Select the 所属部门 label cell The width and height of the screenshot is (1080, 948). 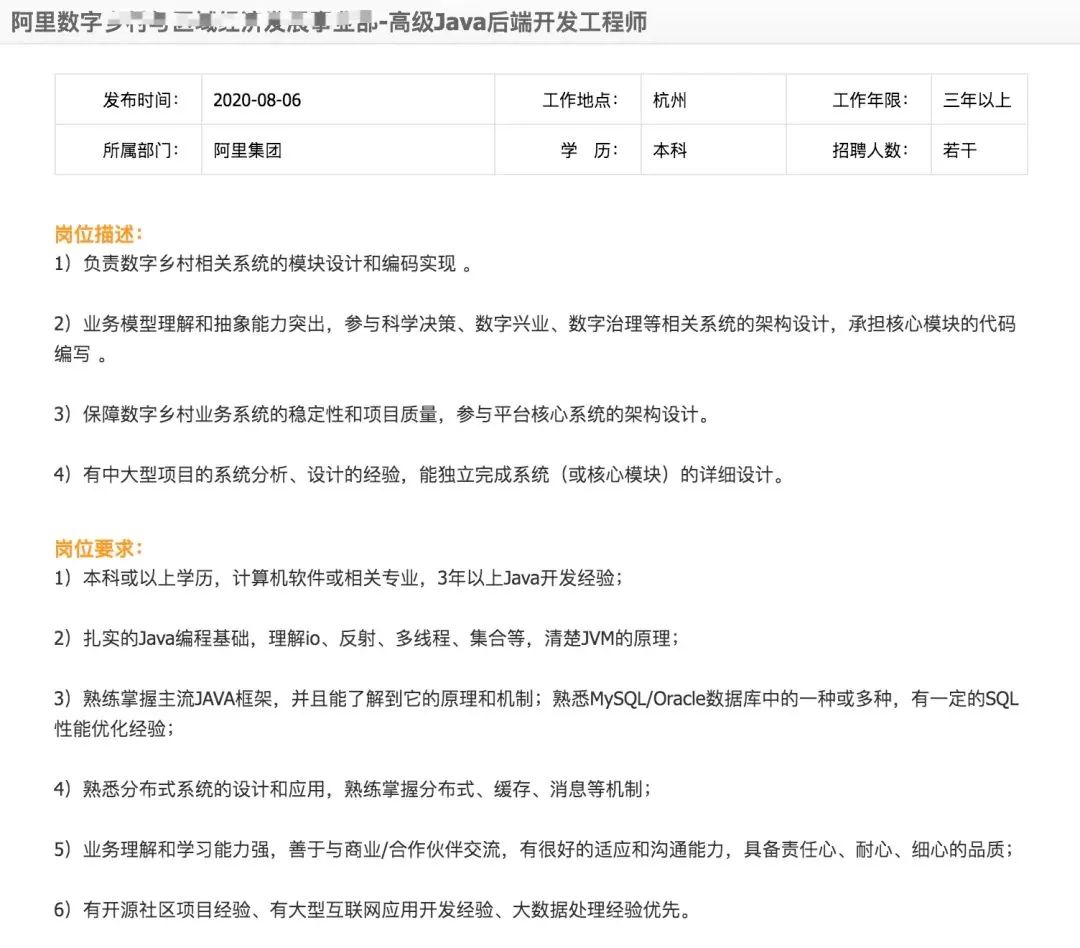(129, 150)
